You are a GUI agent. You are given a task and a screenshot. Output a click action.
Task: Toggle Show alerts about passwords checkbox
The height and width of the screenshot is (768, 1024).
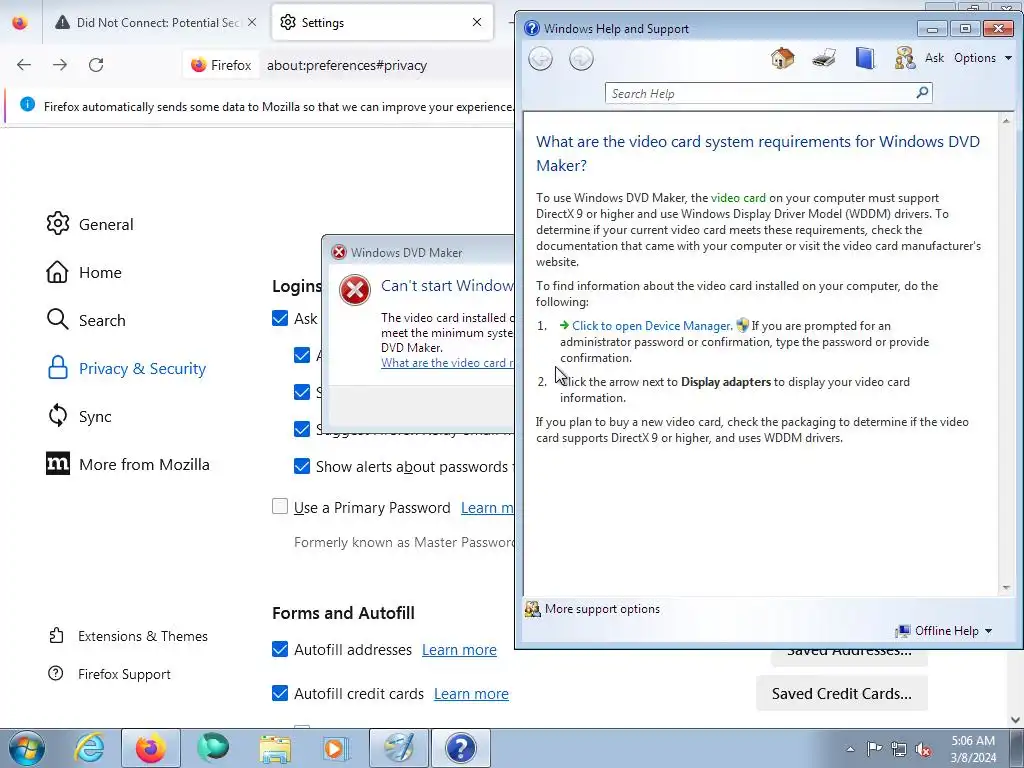coord(302,466)
